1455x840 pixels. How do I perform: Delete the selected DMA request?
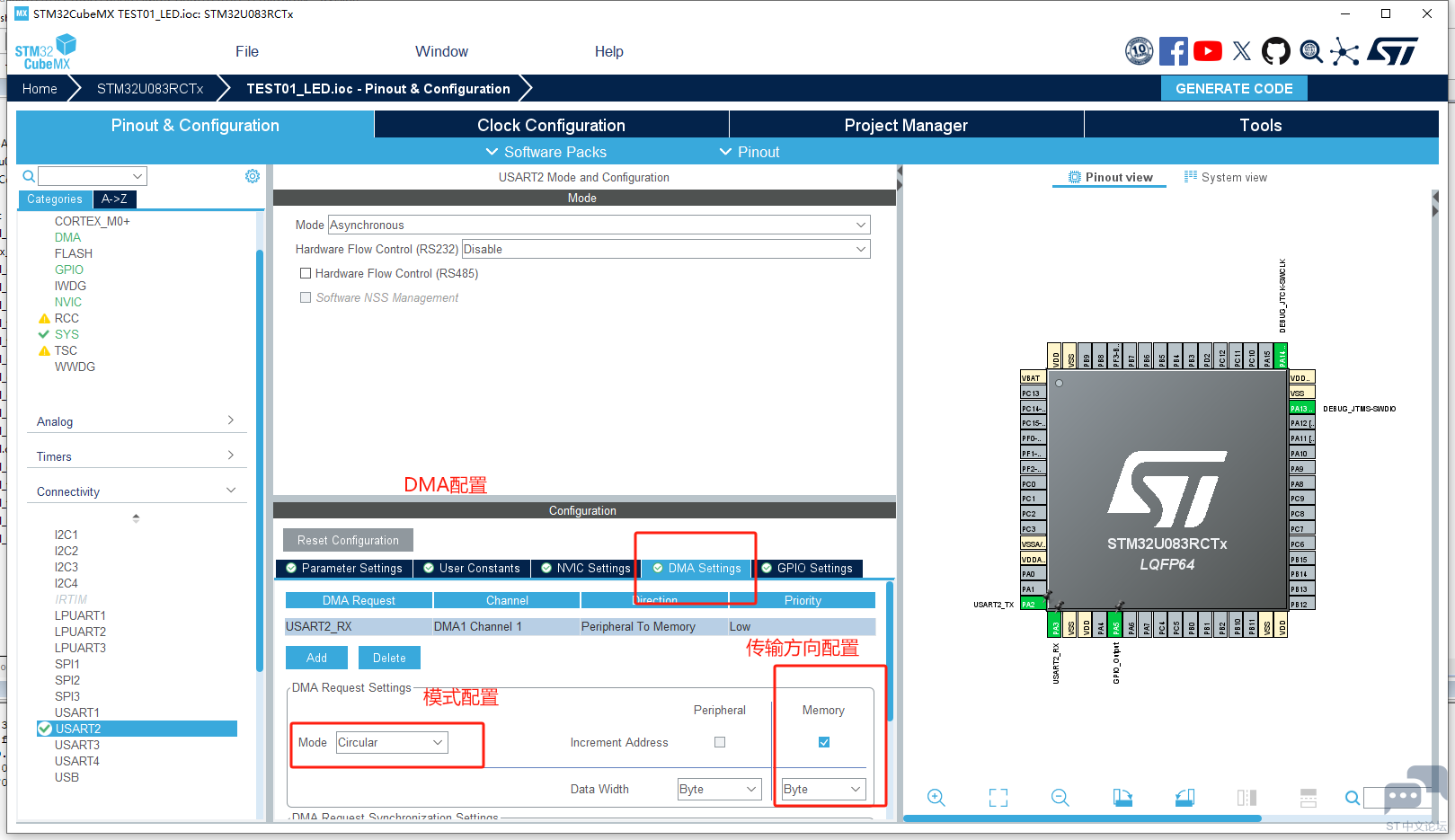tap(389, 658)
